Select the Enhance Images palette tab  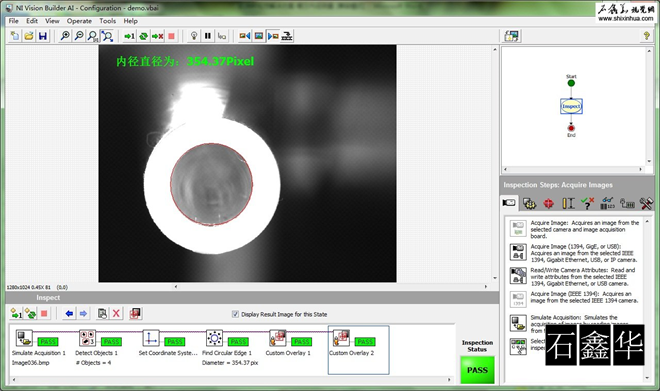point(529,203)
